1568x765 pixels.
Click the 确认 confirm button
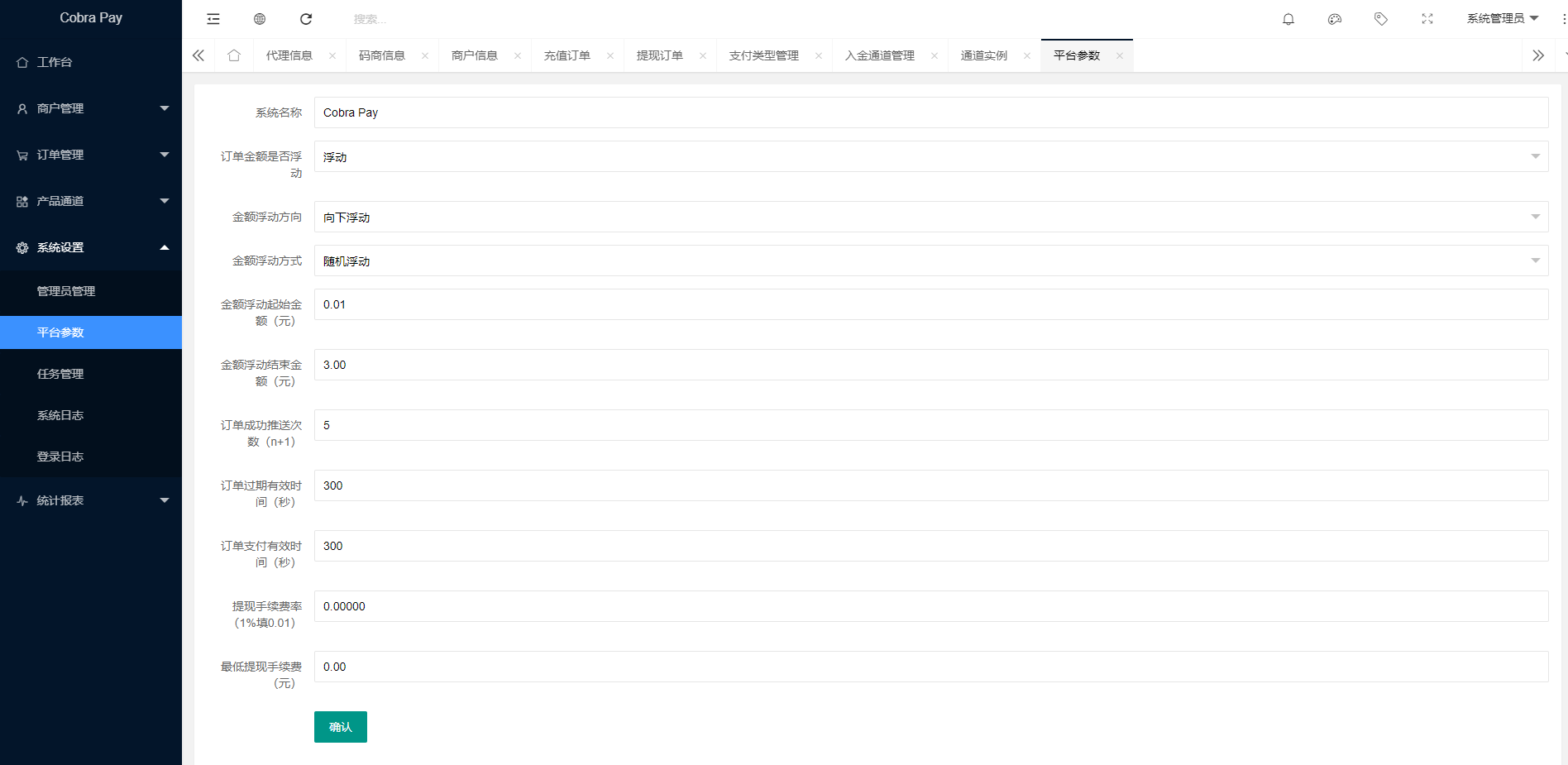pyautogui.click(x=340, y=727)
